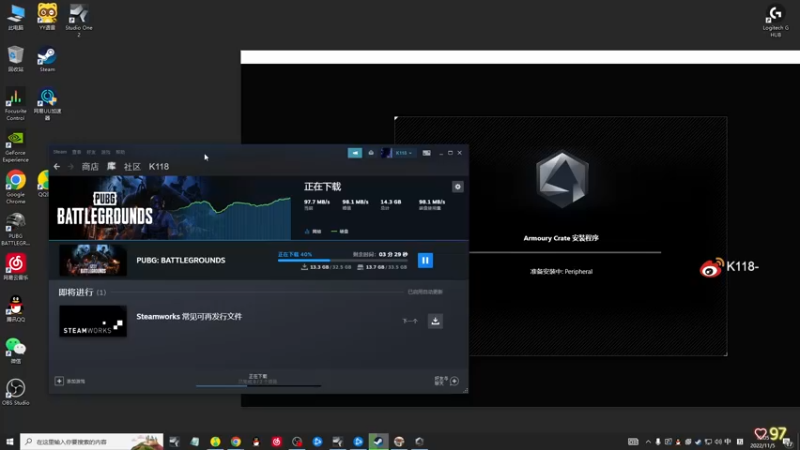The height and width of the screenshot is (450, 800).
Task: Click the Steamworks download-now icon
Action: tap(435, 321)
